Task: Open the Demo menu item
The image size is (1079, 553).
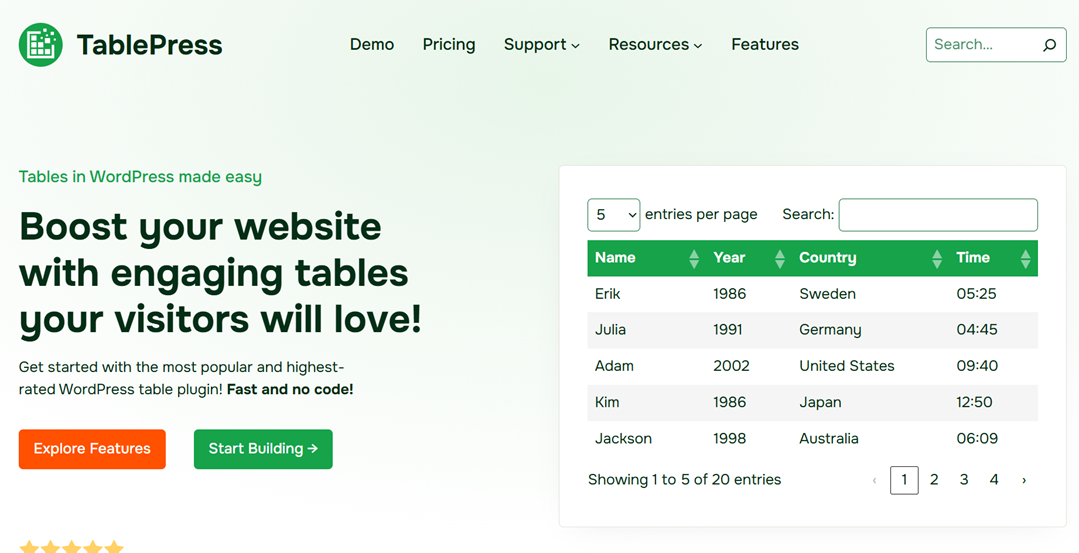Action: [x=372, y=45]
